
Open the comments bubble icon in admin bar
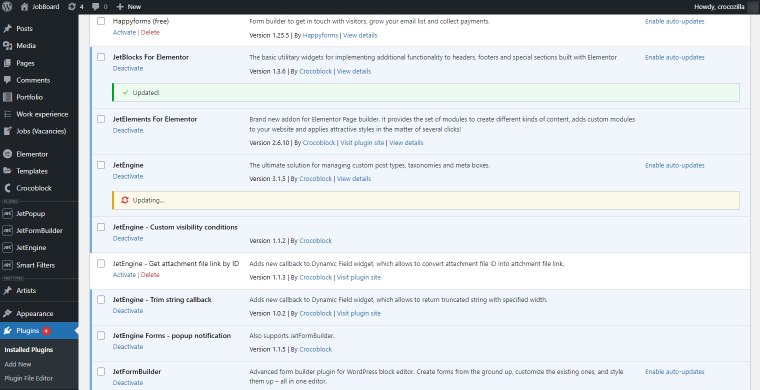click(x=95, y=7)
